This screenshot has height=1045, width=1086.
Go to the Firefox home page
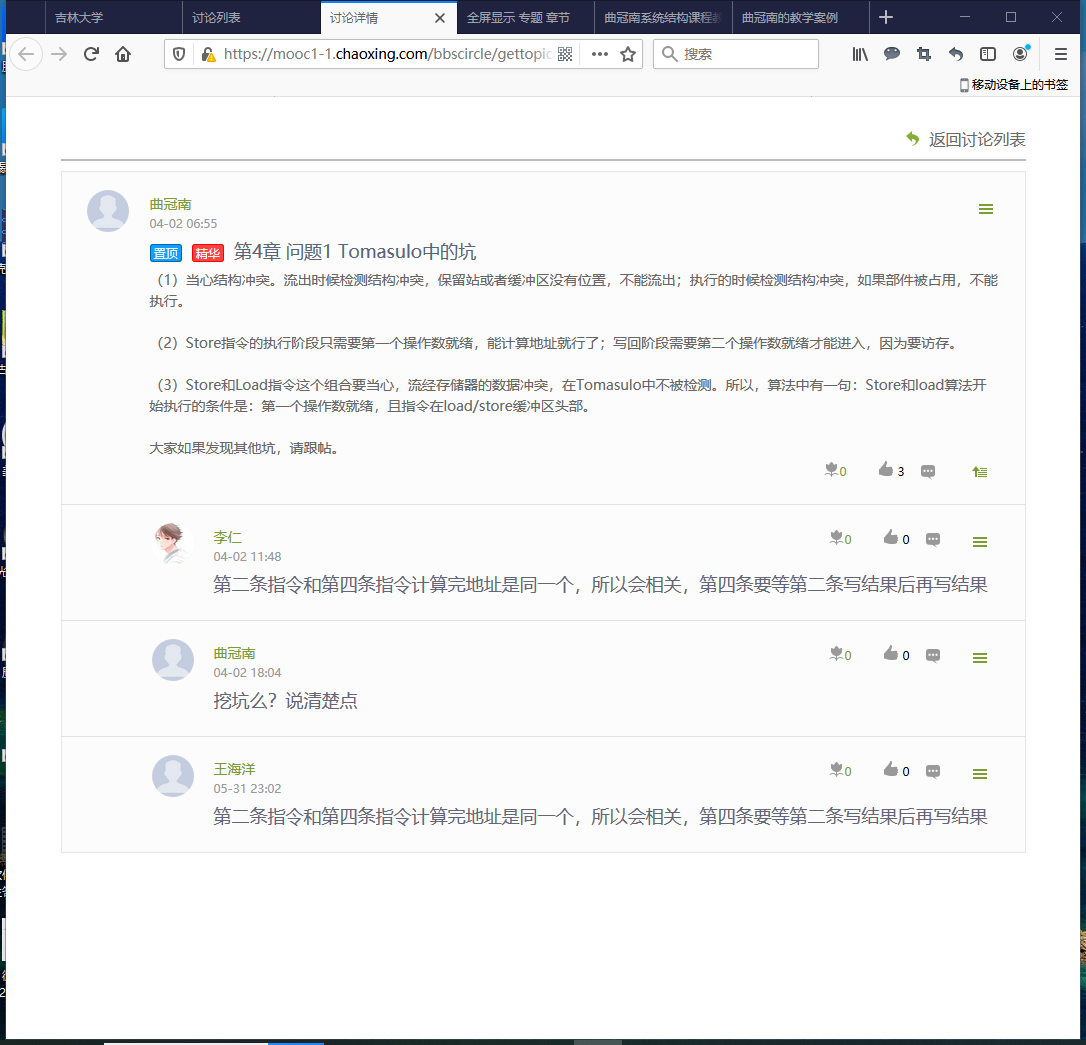(x=123, y=54)
